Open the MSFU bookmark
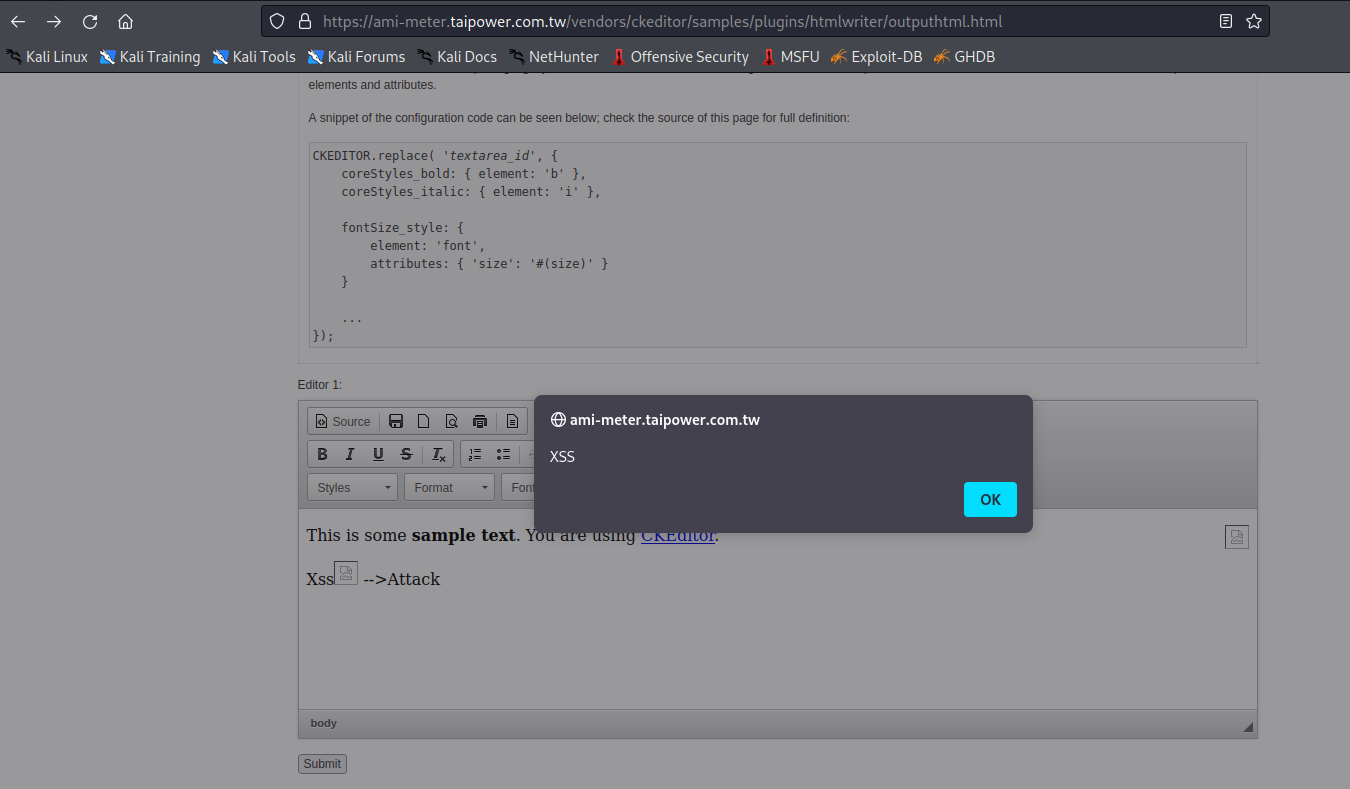The image size is (1350, 789). pyautogui.click(x=790, y=57)
